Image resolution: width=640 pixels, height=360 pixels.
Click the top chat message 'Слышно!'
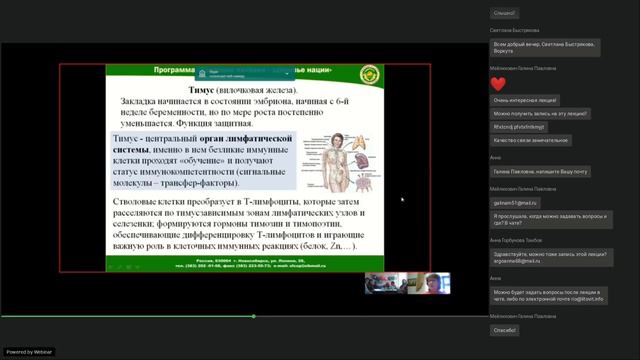[x=504, y=13]
